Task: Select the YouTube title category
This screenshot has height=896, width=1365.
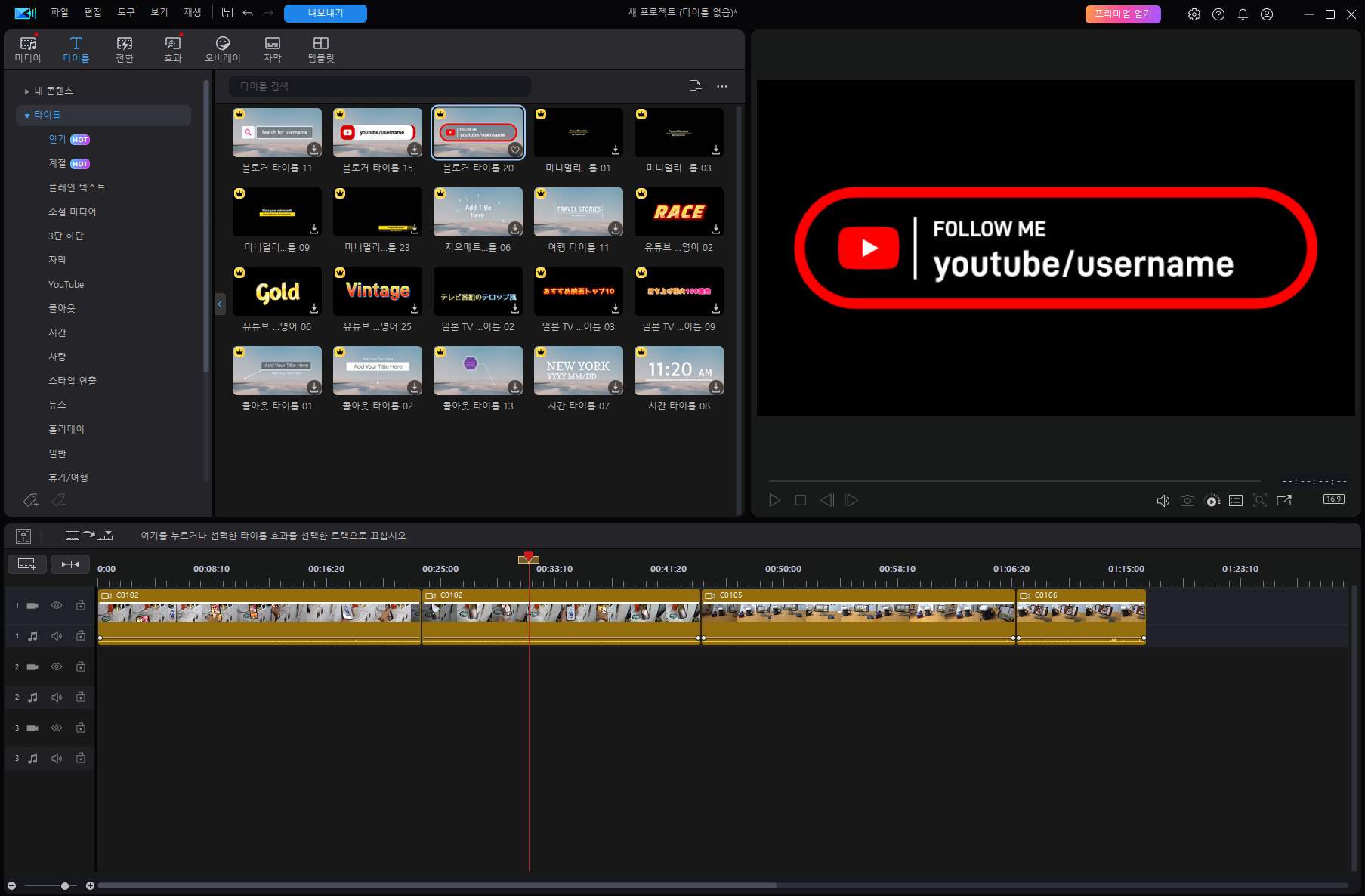Action: click(x=66, y=285)
